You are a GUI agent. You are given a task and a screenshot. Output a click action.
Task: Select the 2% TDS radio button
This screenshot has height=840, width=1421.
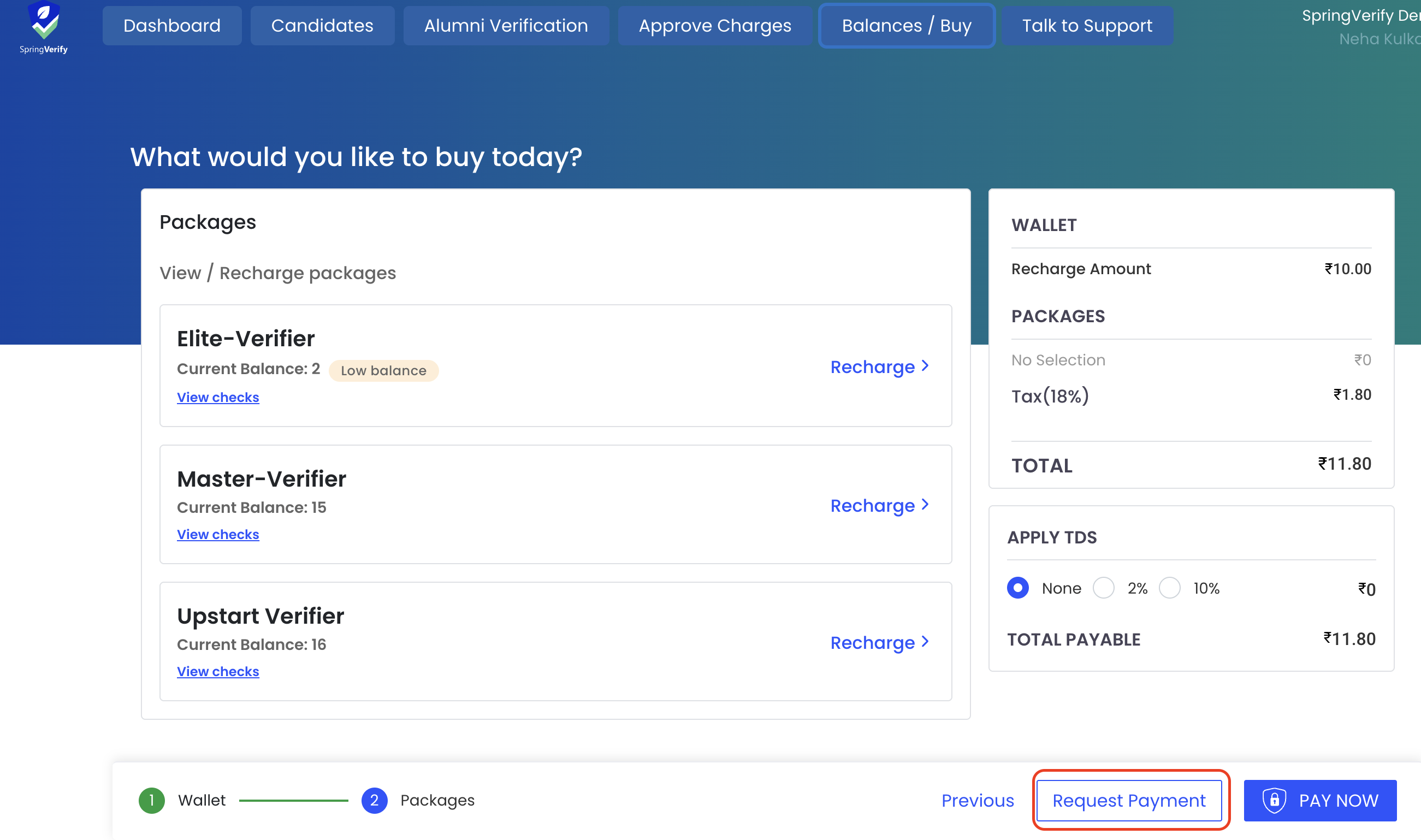point(1103,588)
